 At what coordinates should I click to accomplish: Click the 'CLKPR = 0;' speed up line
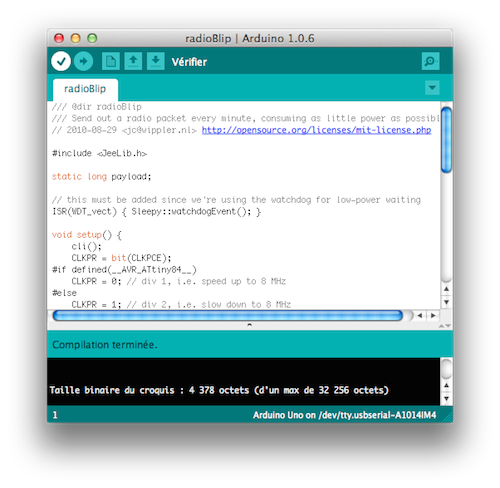(x=179, y=281)
